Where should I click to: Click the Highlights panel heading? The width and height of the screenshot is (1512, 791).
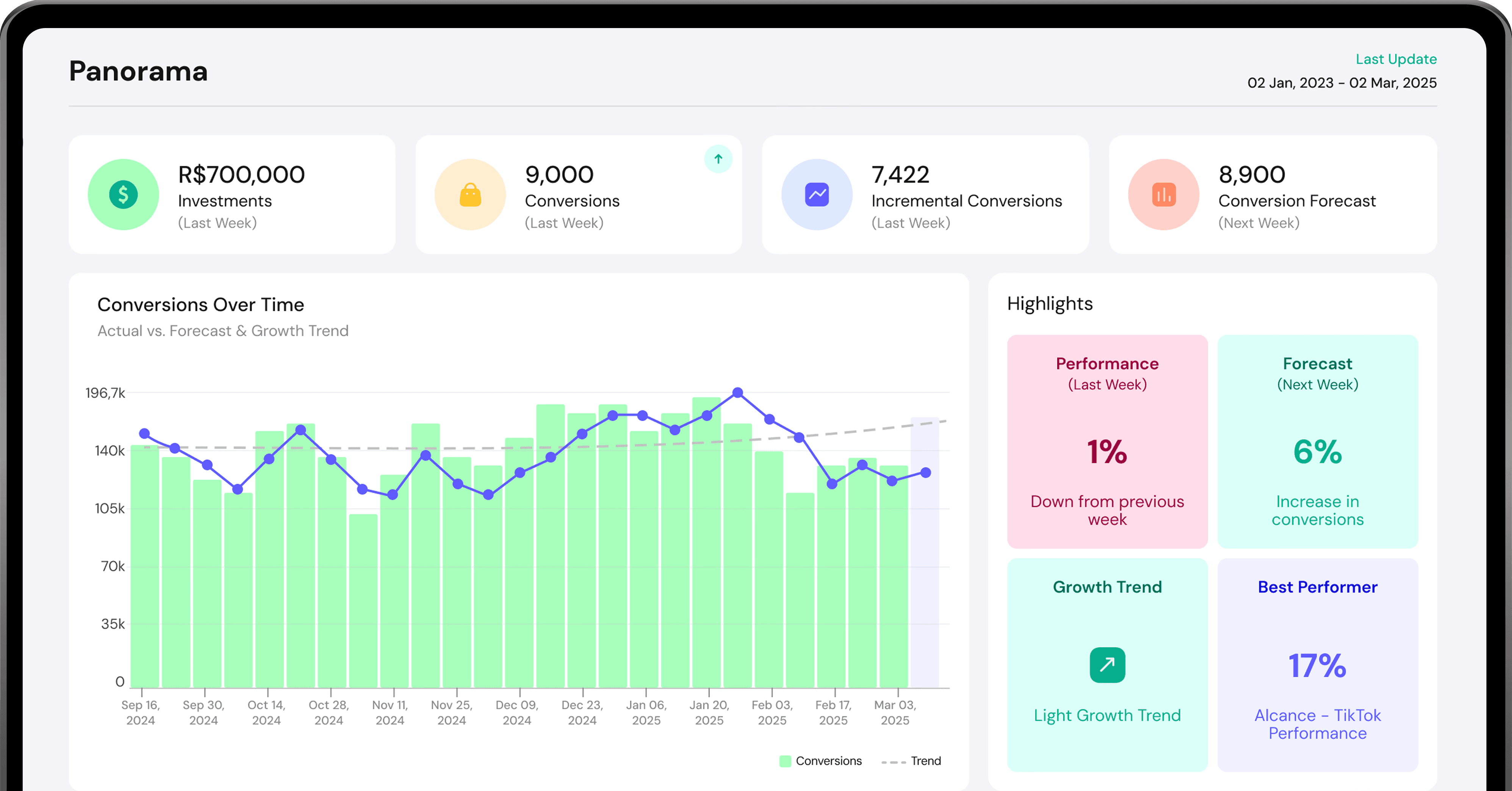[1050, 304]
